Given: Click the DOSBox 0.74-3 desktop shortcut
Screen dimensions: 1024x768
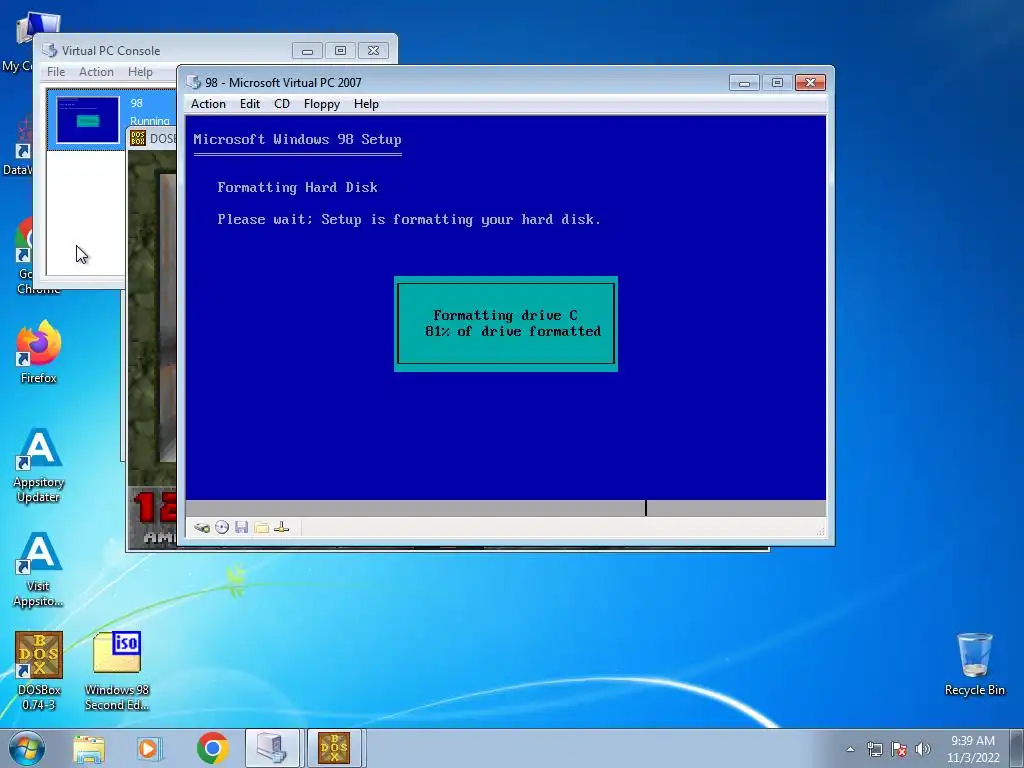Looking at the screenshot, I should point(39,671).
